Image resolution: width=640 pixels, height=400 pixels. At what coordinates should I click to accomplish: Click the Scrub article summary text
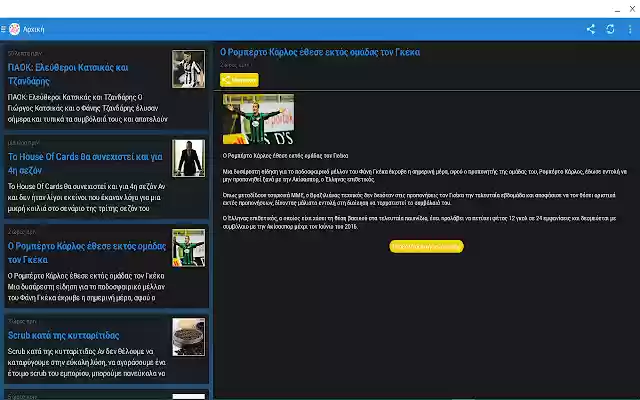(x=87, y=362)
